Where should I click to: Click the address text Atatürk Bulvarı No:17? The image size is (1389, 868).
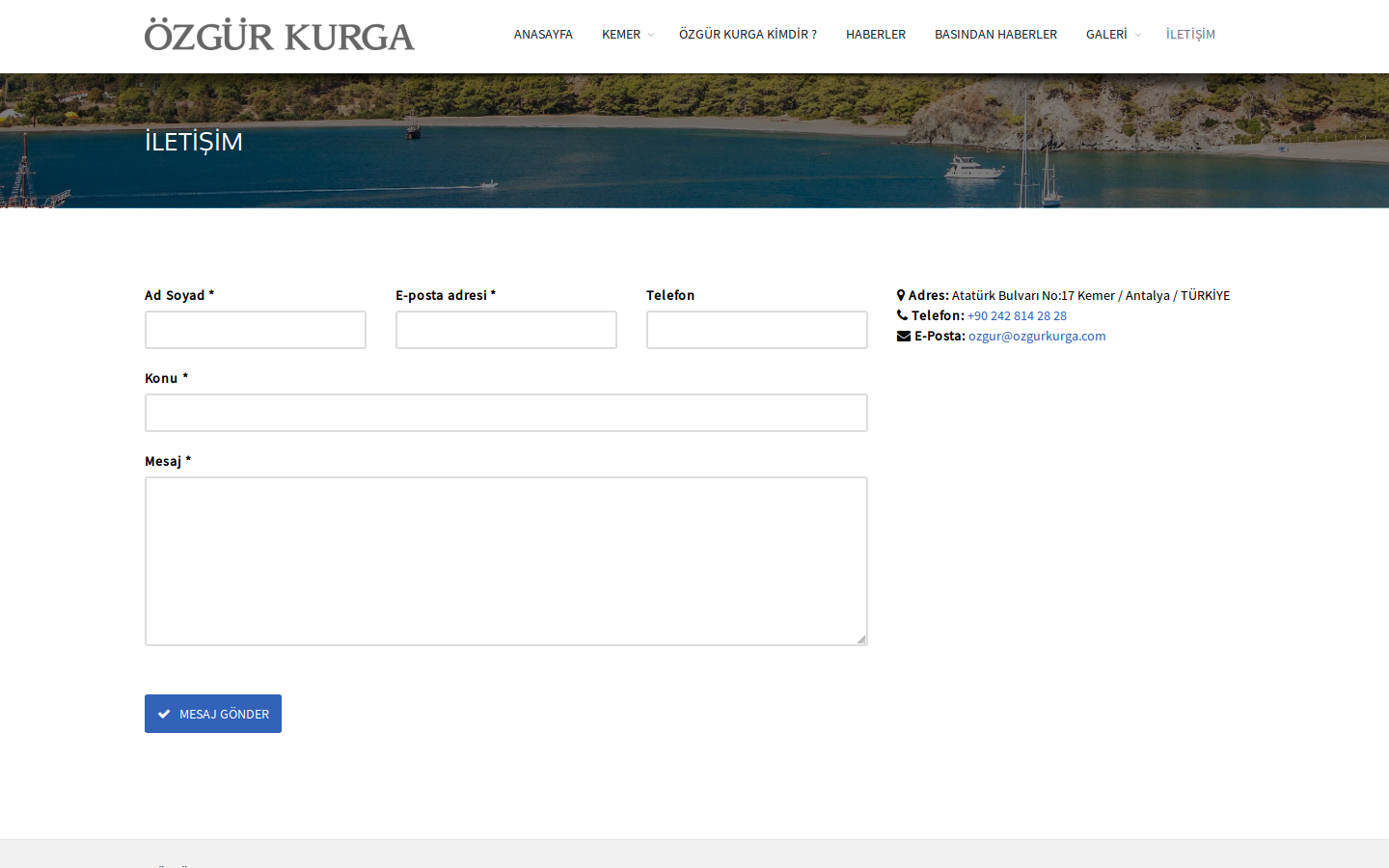pos(1013,296)
